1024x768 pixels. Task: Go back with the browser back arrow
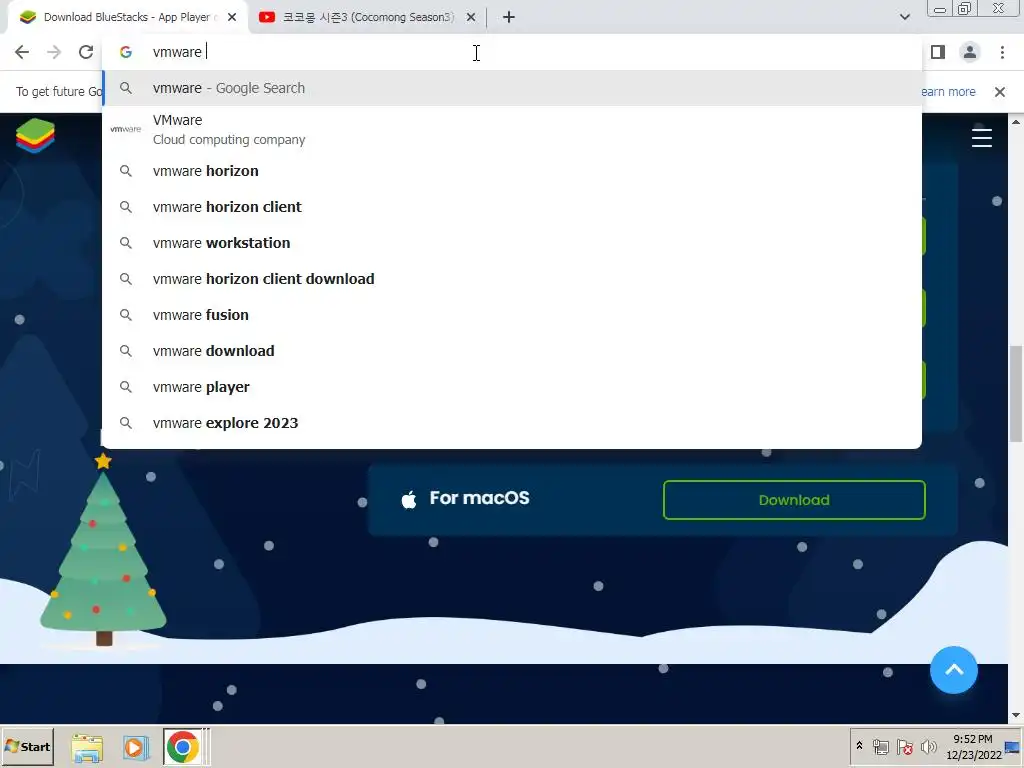tap(22, 52)
